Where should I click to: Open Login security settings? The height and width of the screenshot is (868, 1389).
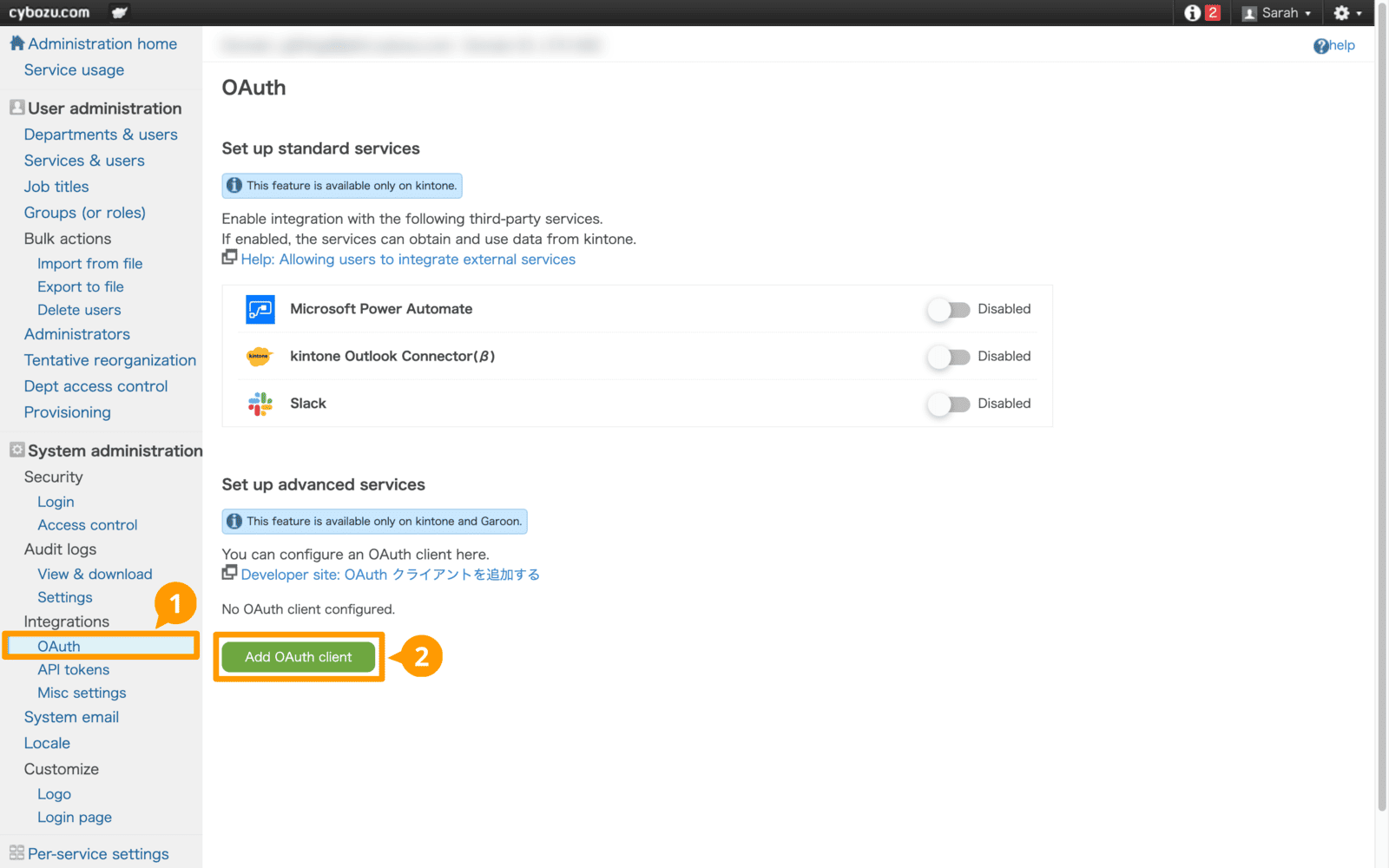(x=56, y=502)
